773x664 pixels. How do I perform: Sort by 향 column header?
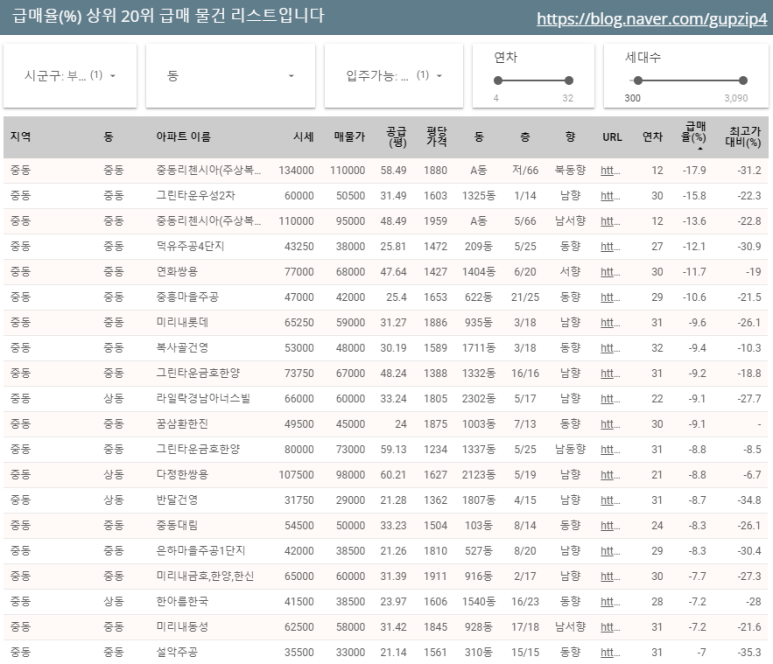pyautogui.click(x=570, y=137)
